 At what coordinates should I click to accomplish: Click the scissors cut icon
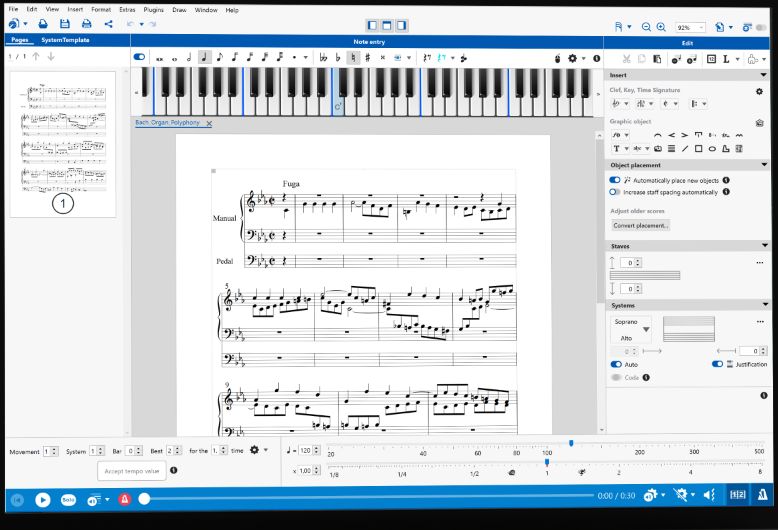pos(627,59)
